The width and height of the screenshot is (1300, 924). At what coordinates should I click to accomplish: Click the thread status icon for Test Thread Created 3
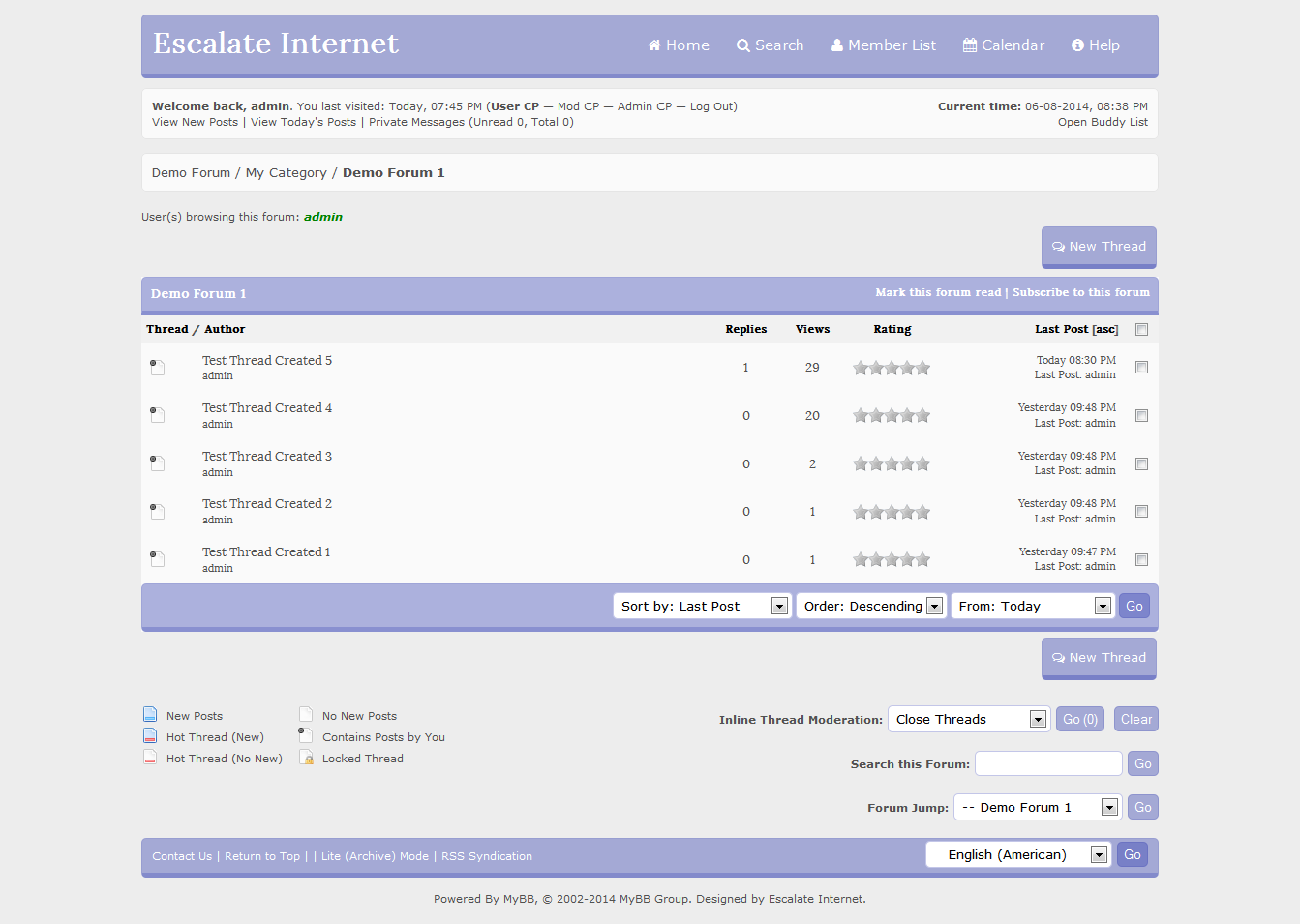click(157, 463)
